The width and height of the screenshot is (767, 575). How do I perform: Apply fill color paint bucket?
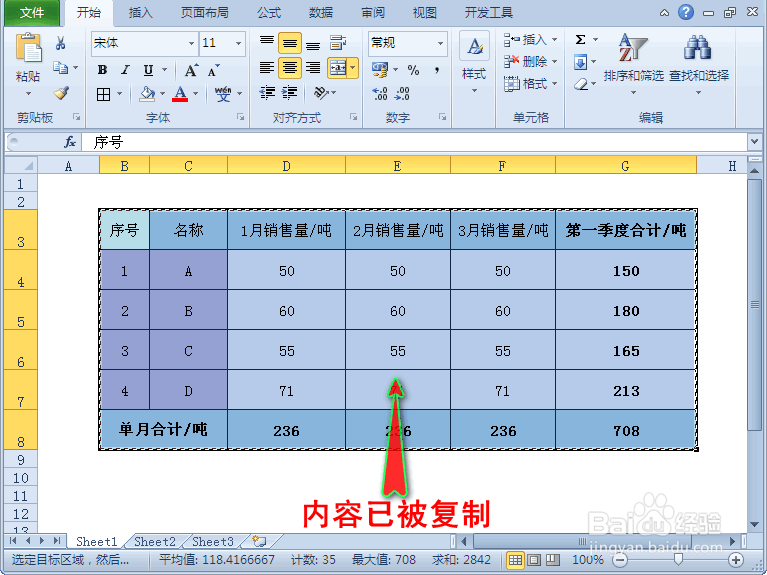pyautogui.click(x=147, y=93)
